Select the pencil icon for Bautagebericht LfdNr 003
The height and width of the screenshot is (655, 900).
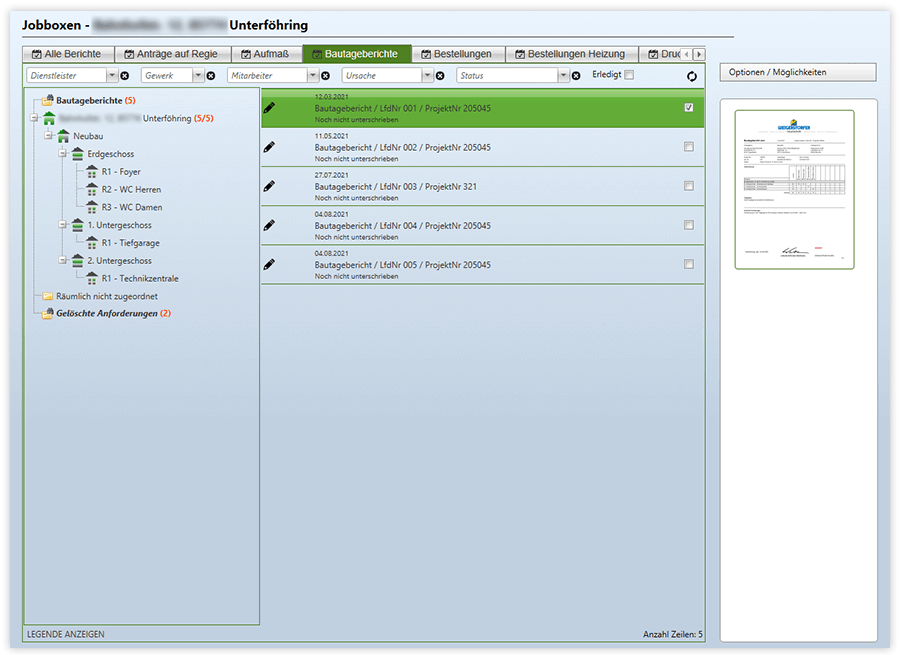pos(267,185)
